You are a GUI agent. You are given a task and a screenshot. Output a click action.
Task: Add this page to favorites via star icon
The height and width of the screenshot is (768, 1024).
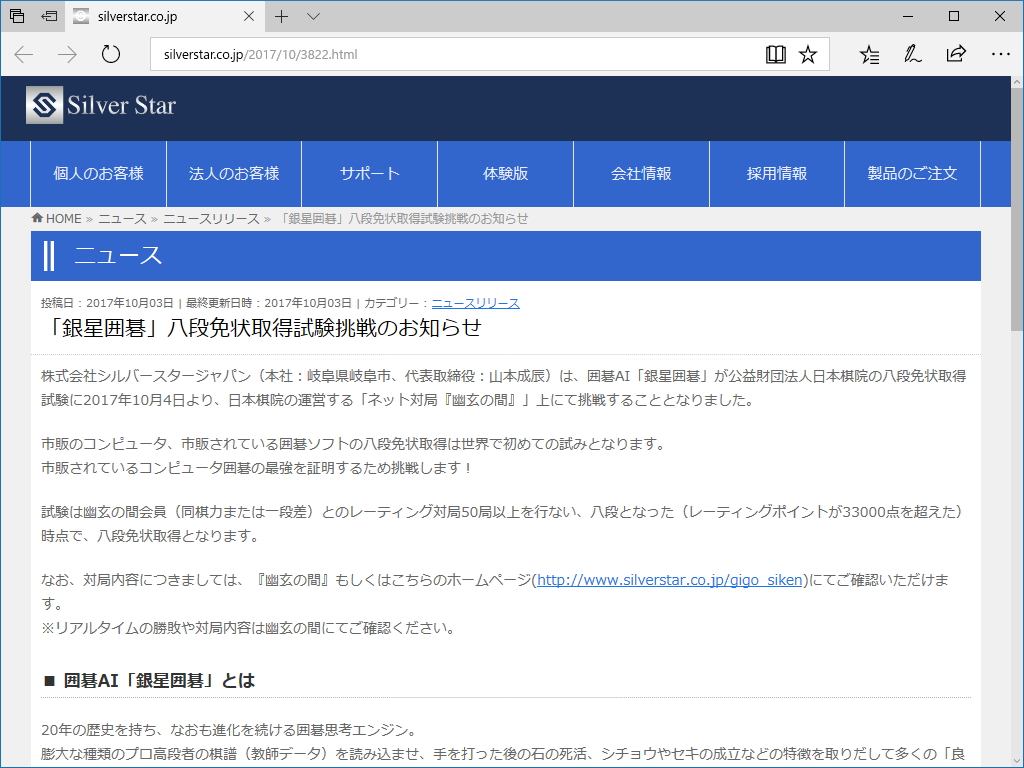(x=809, y=54)
